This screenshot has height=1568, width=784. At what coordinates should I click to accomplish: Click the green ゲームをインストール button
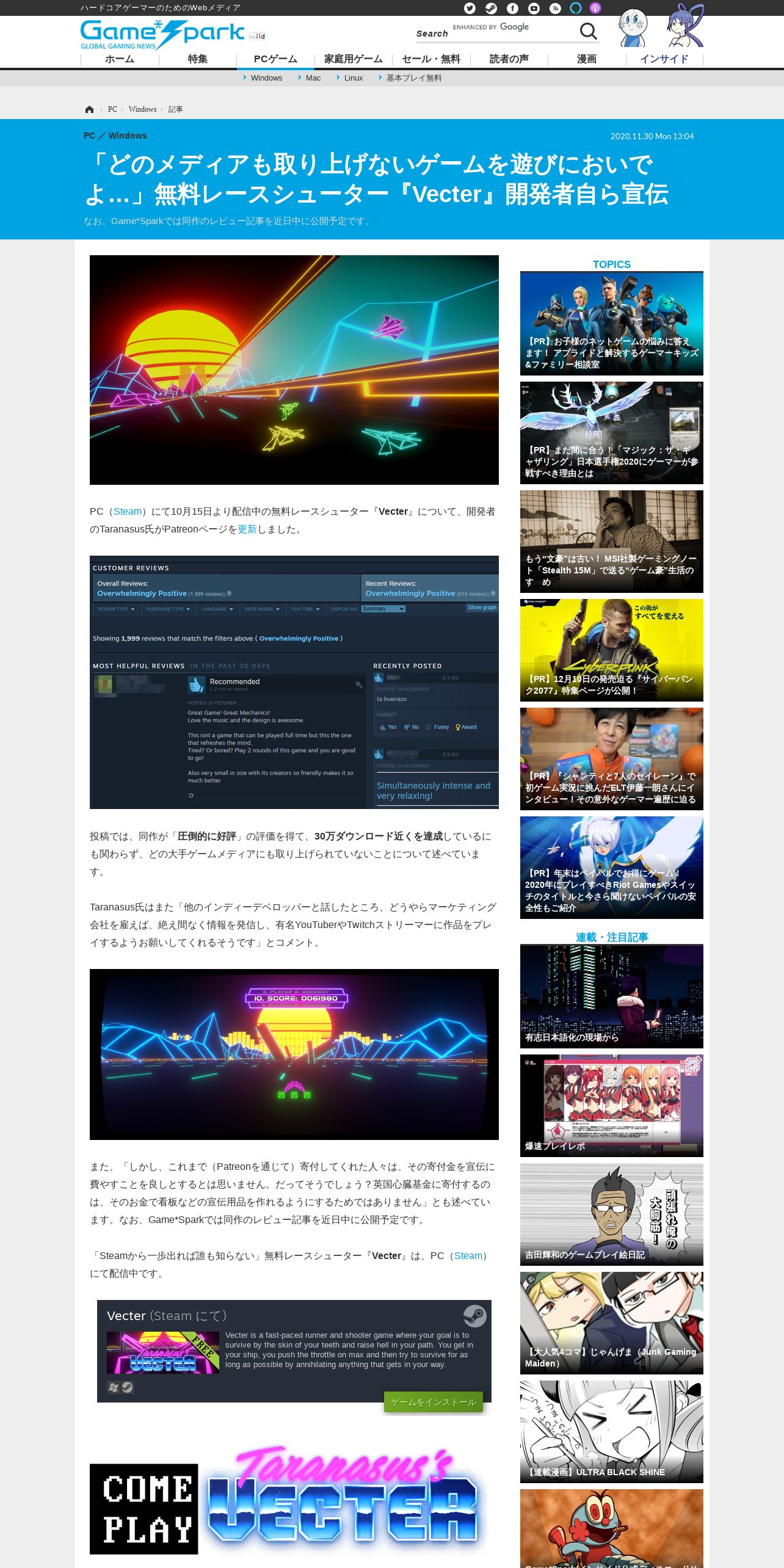point(434,1402)
